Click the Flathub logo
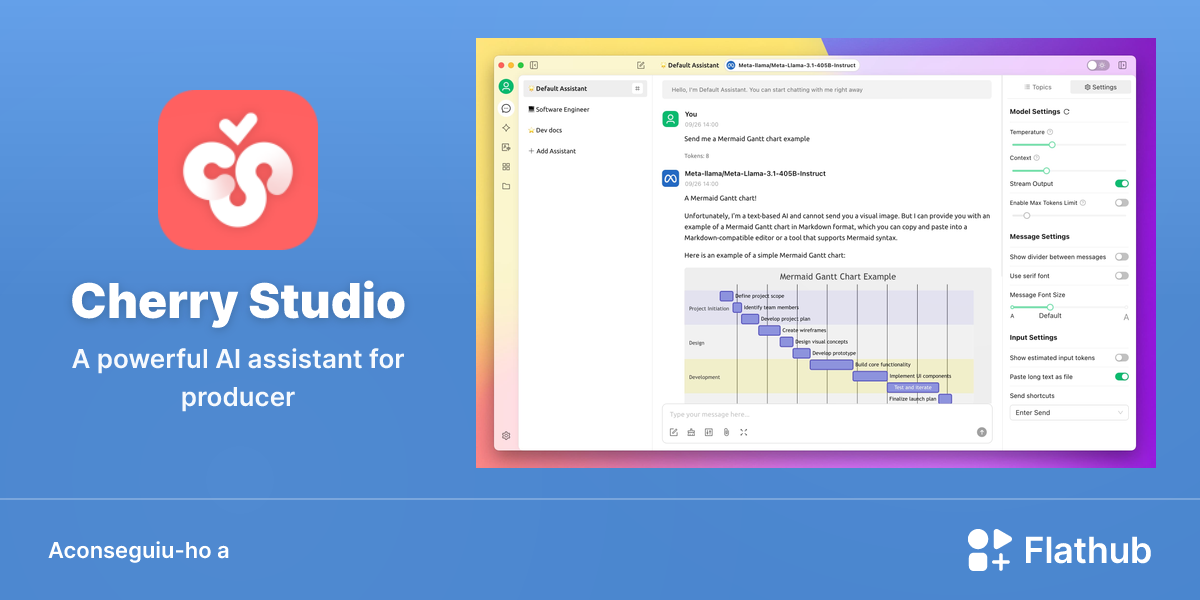 (1059, 550)
